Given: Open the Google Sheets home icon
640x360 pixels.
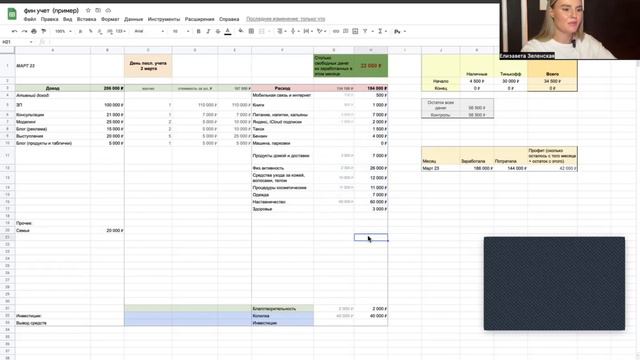Looking at the screenshot, I should point(12,13).
